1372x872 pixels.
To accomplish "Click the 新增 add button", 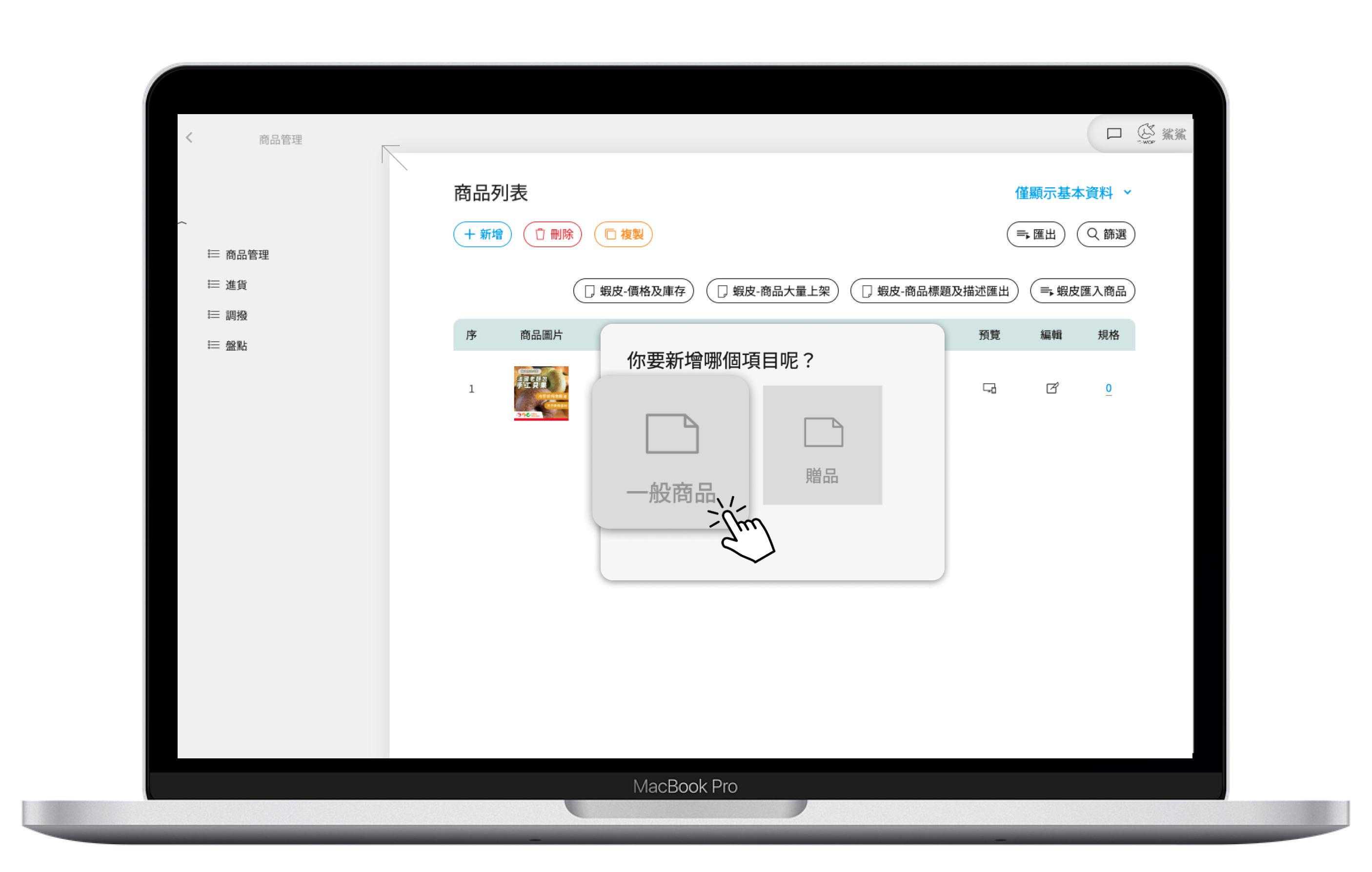I will (x=482, y=234).
